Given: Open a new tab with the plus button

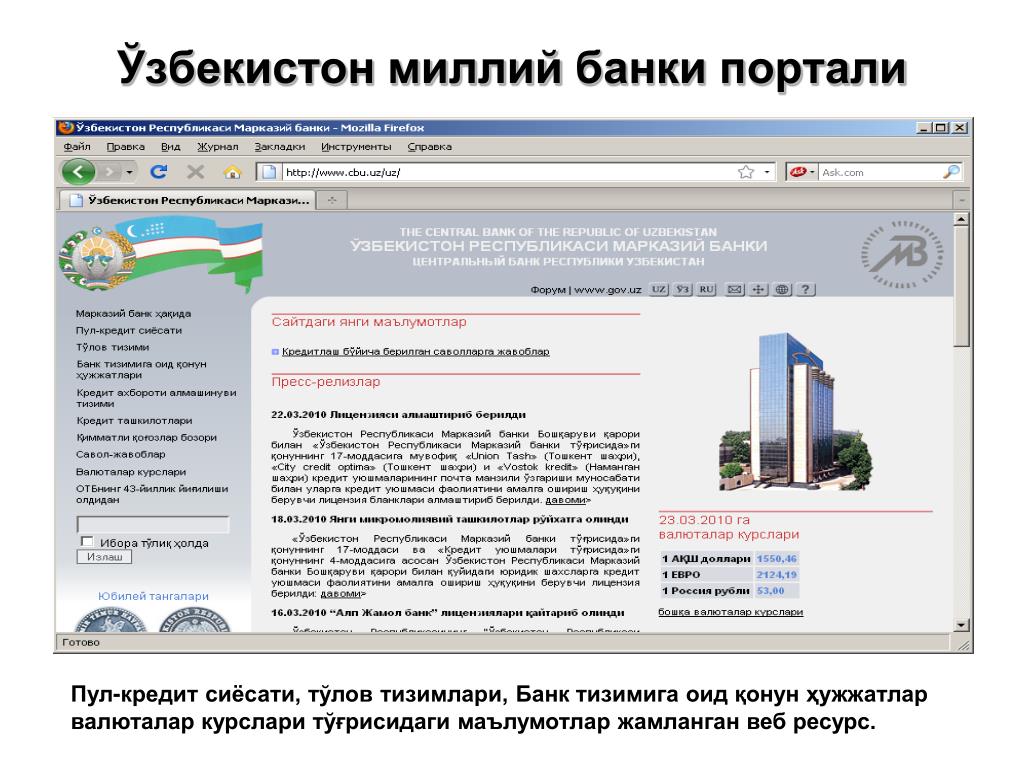Looking at the screenshot, I should 332,200.
